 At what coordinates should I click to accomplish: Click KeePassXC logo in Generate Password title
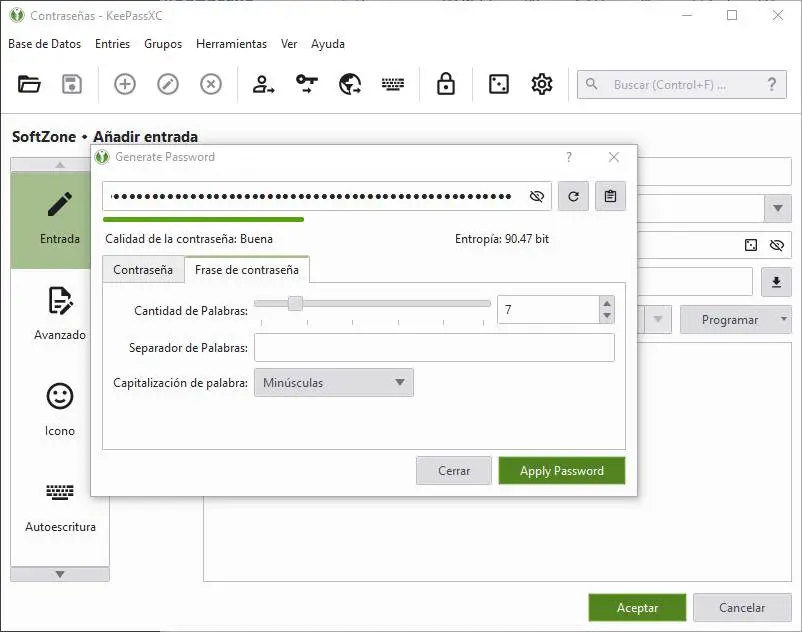102,157
